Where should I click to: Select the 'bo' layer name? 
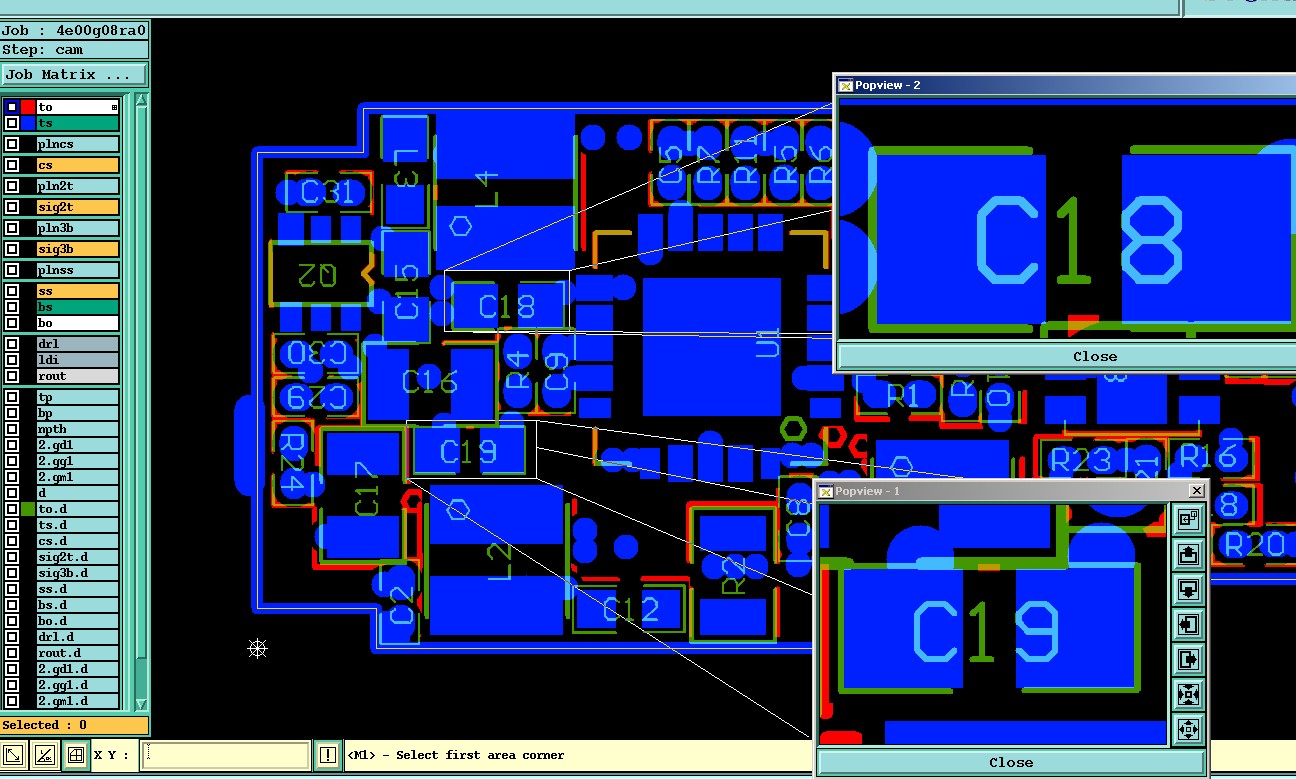tap(78, 323)
